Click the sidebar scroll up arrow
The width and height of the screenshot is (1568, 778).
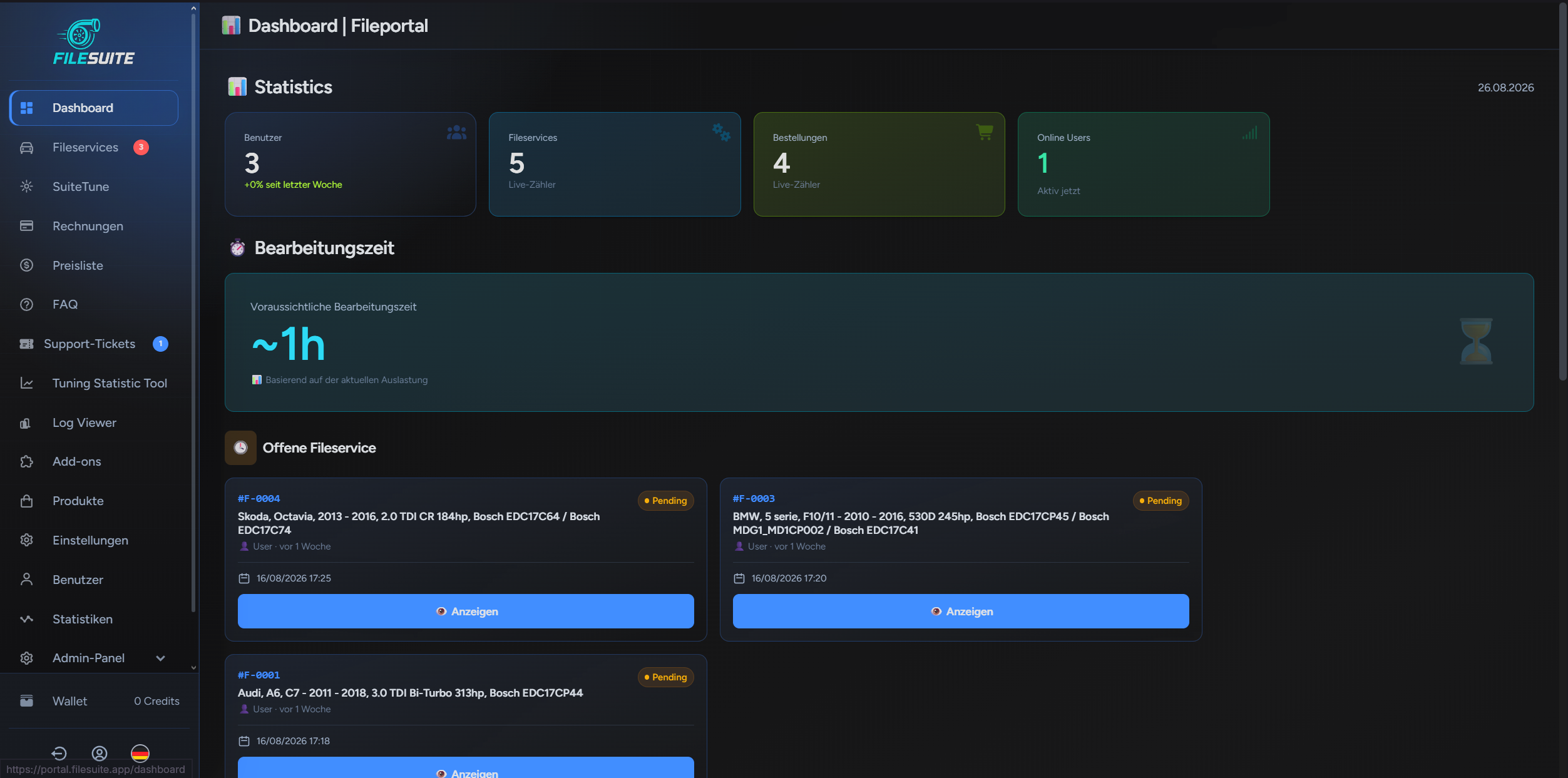point(193,8)
